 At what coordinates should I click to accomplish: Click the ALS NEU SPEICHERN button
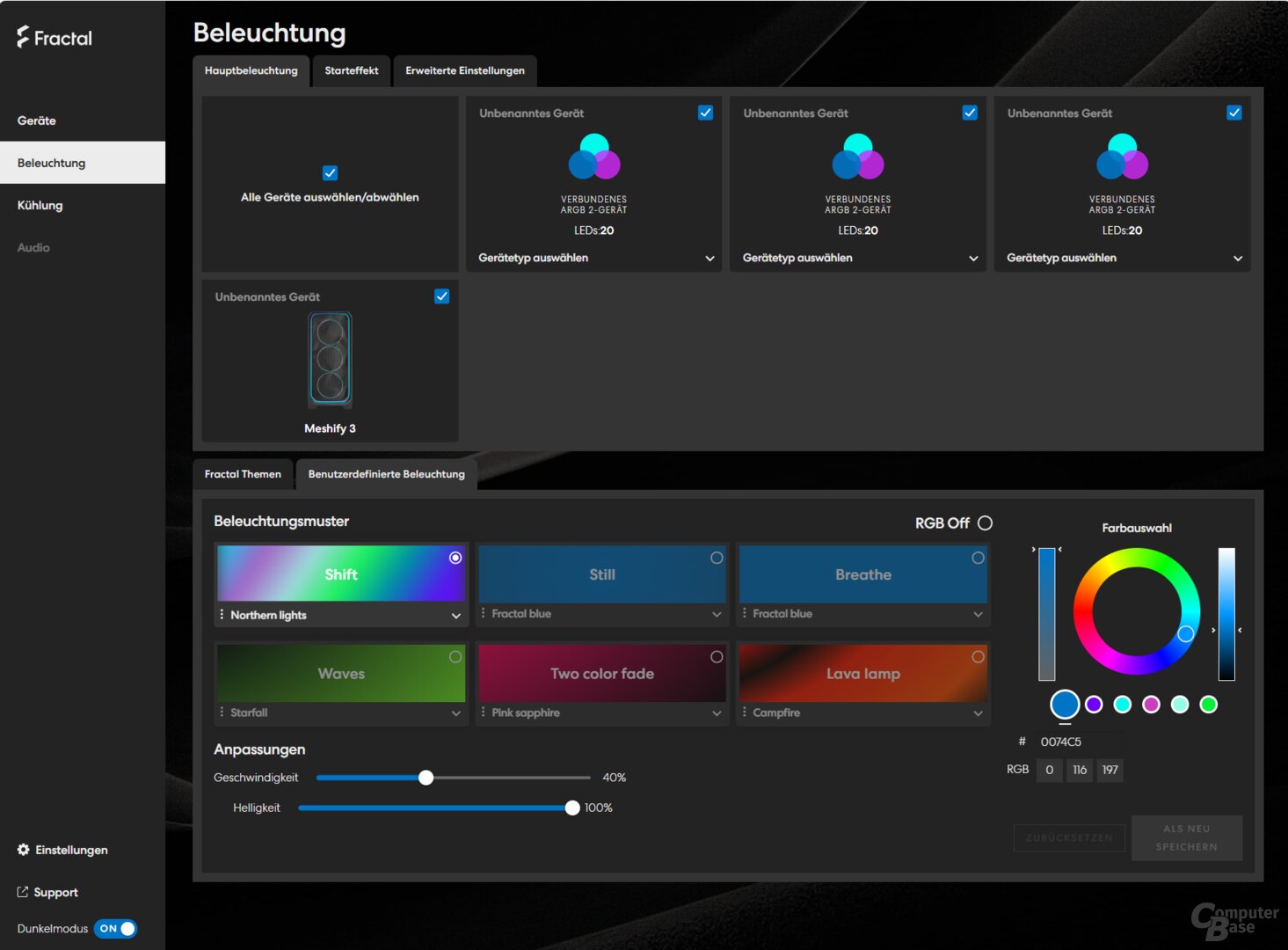(x=1186, y=837)
